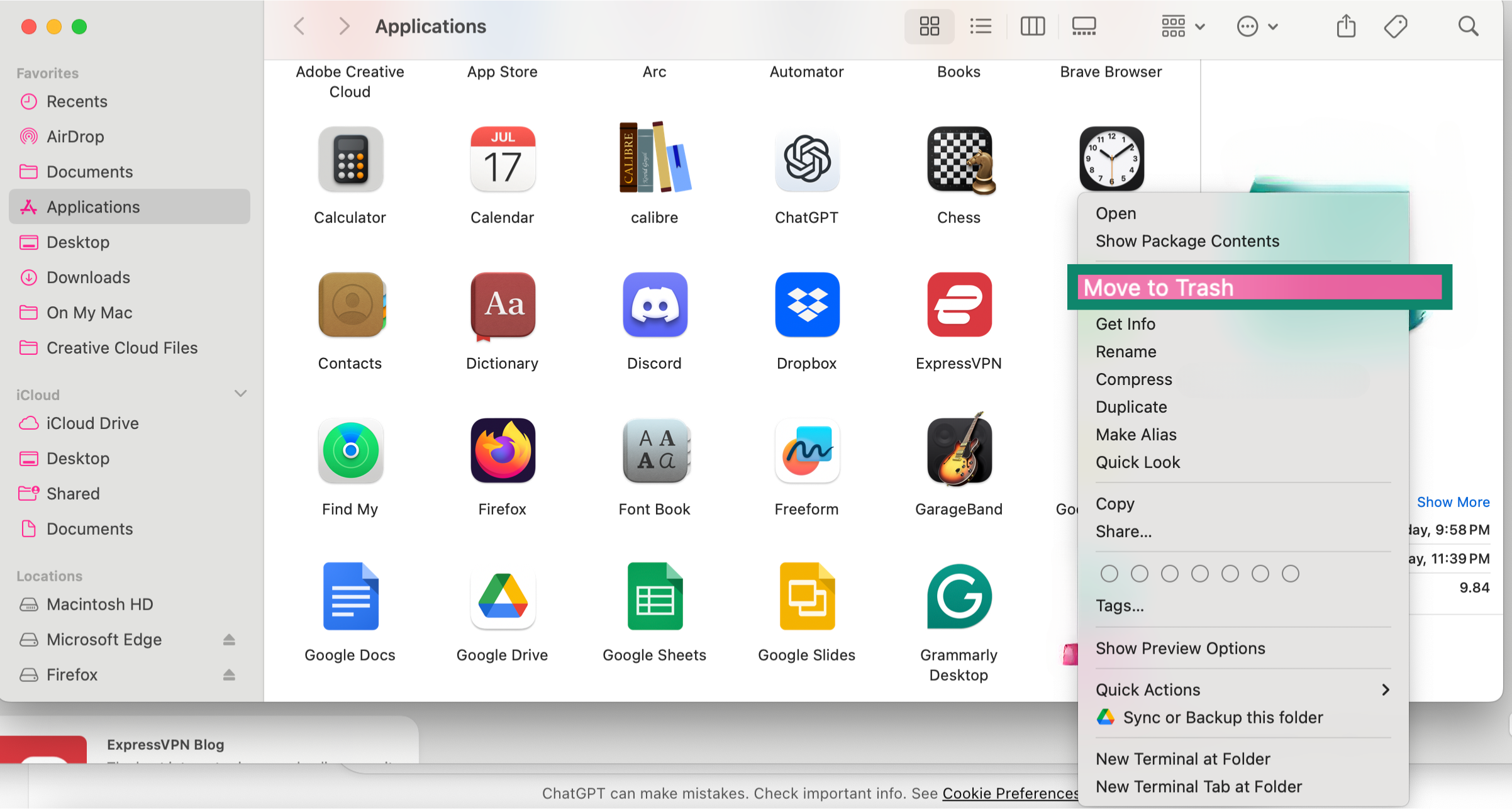Click the search icon in the toolbar
Image resolution: width=1512 pixels, height=809 pixels.
tap(1467, 26)
